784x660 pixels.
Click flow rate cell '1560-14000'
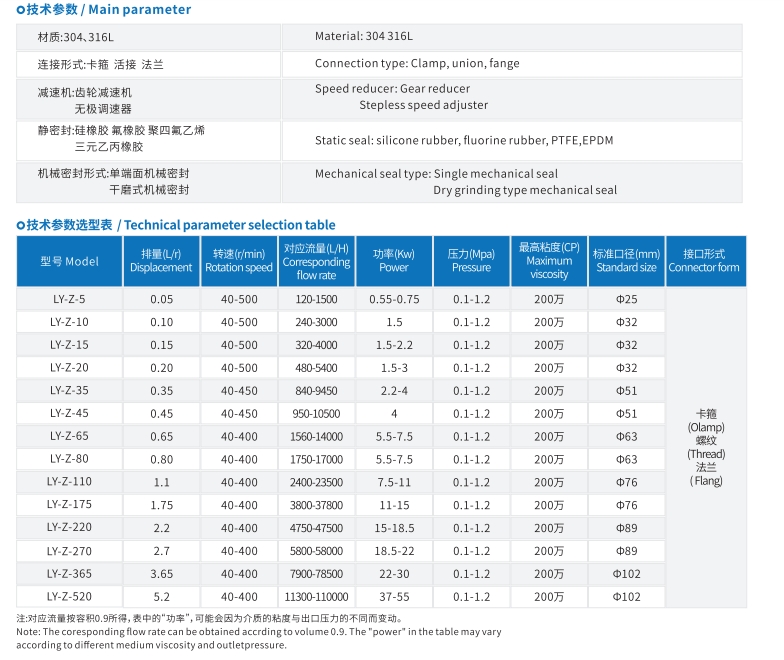[316, 437]
